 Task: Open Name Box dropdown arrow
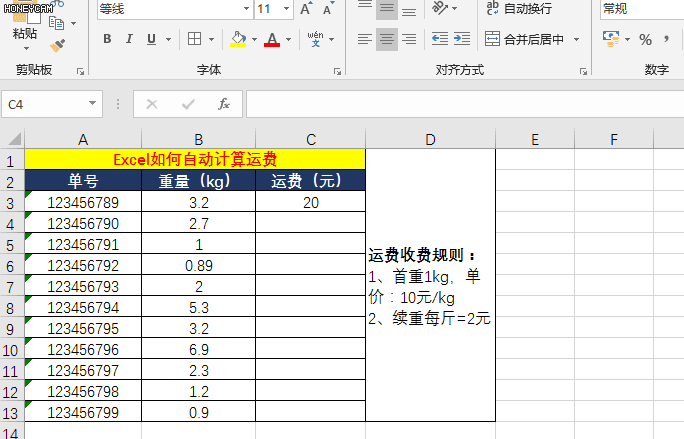[92, 104]
